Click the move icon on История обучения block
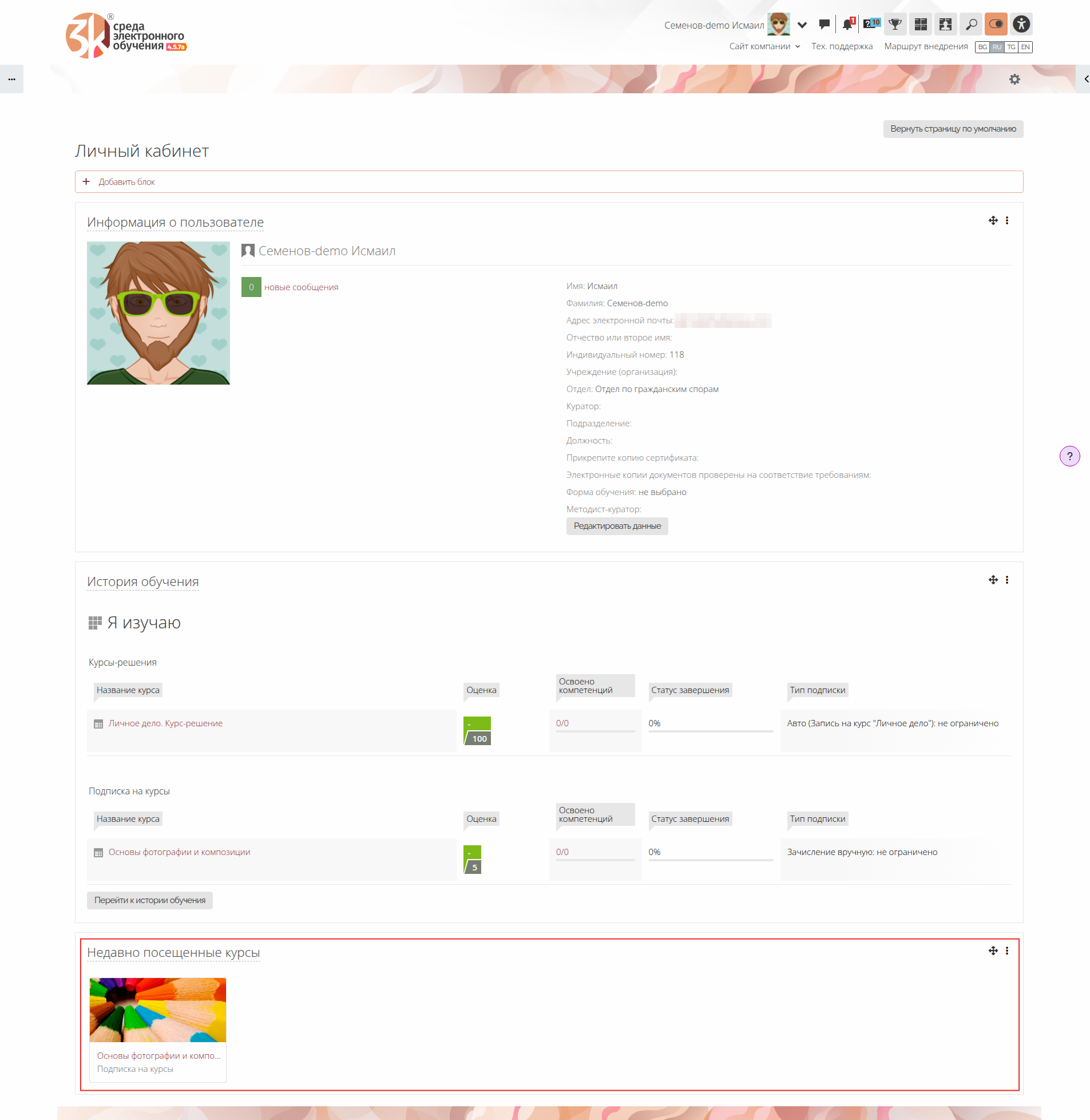 [x=993, y=580]
